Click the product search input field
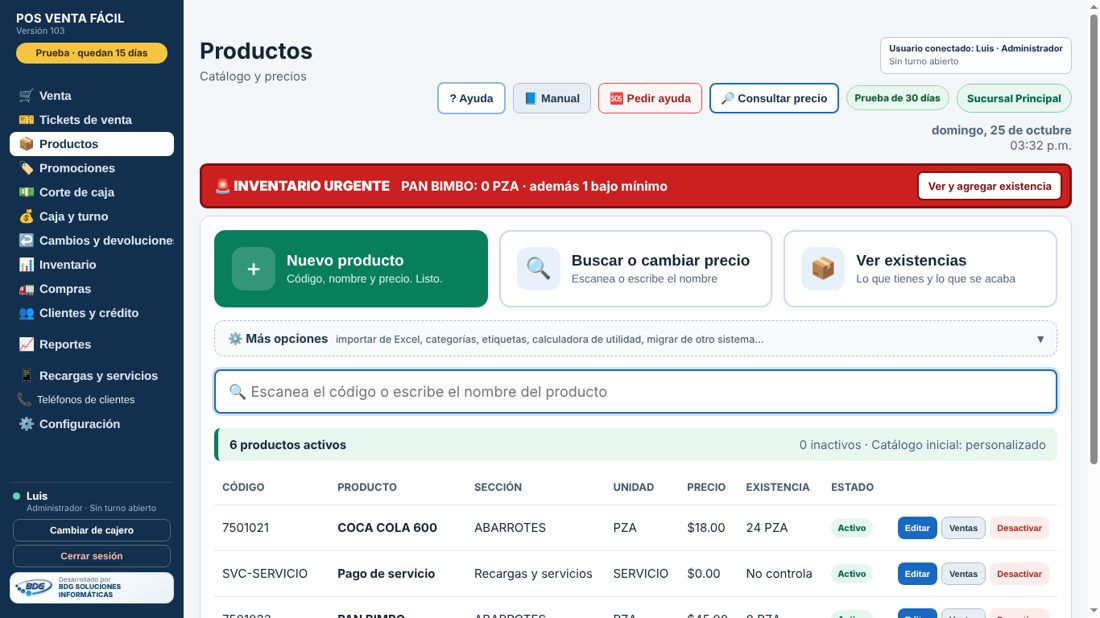Screen dimensions: 1100x618 636,391
